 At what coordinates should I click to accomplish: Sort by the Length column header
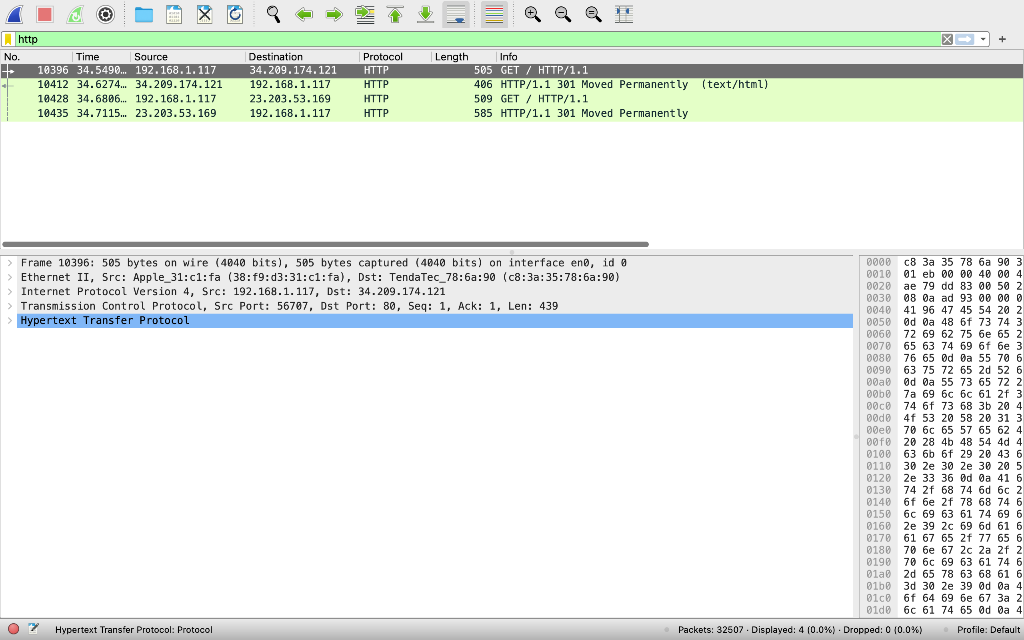[x=464, y=57]
